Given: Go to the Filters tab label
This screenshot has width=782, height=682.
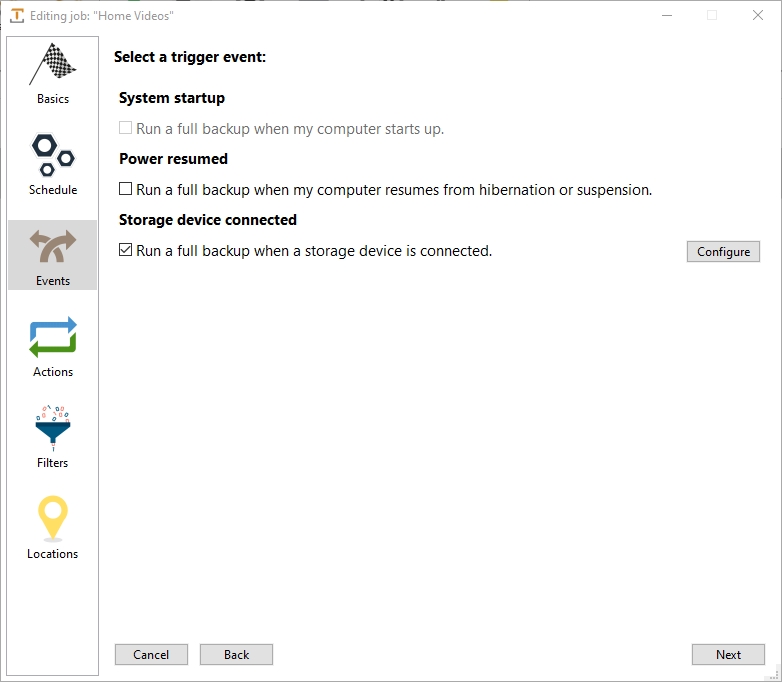Looking at the screenshot, I should tap(52, 462).
